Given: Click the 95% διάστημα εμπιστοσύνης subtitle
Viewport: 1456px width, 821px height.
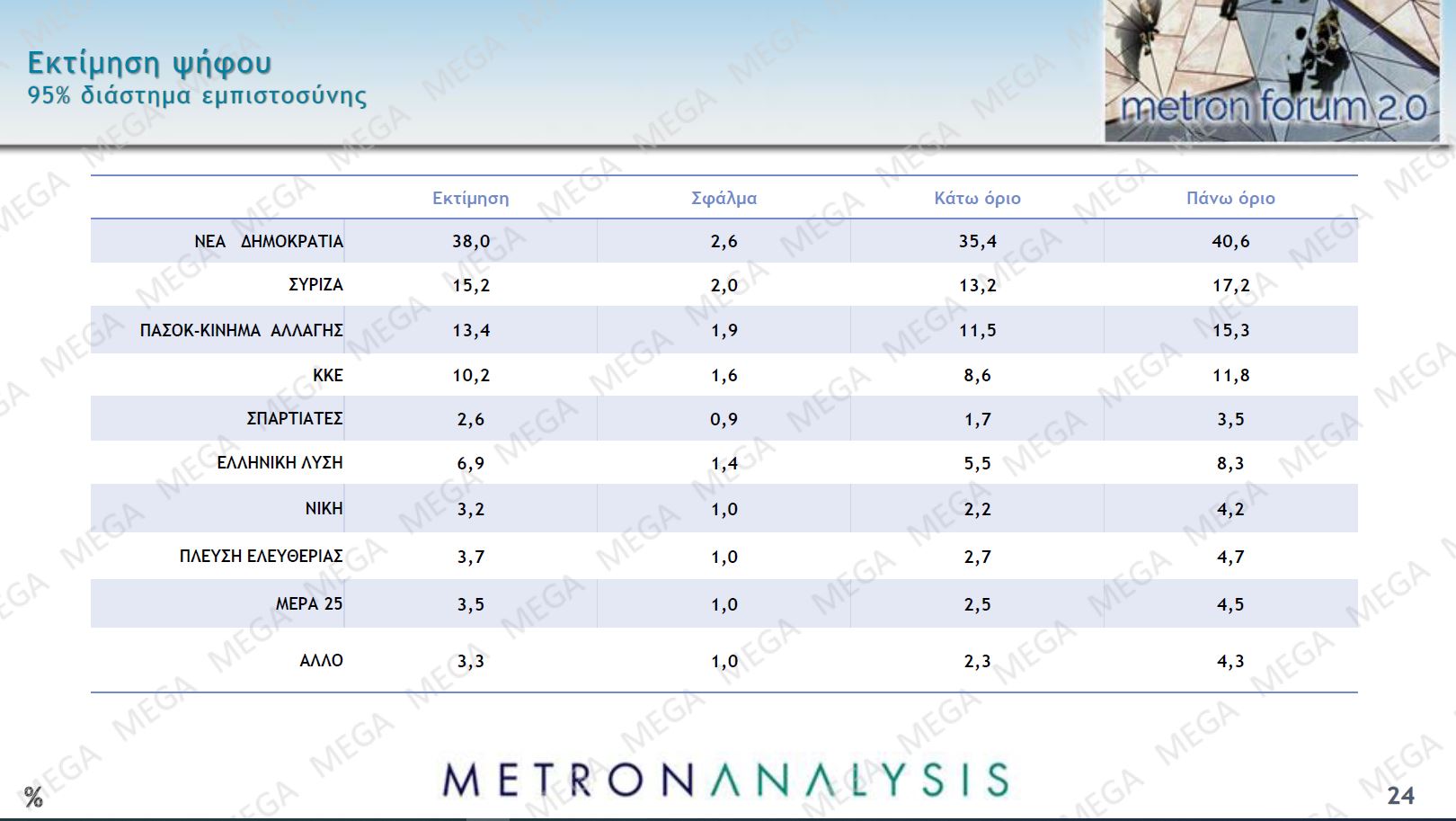Looking at the screenshot, I should click(x=197, y=95).
